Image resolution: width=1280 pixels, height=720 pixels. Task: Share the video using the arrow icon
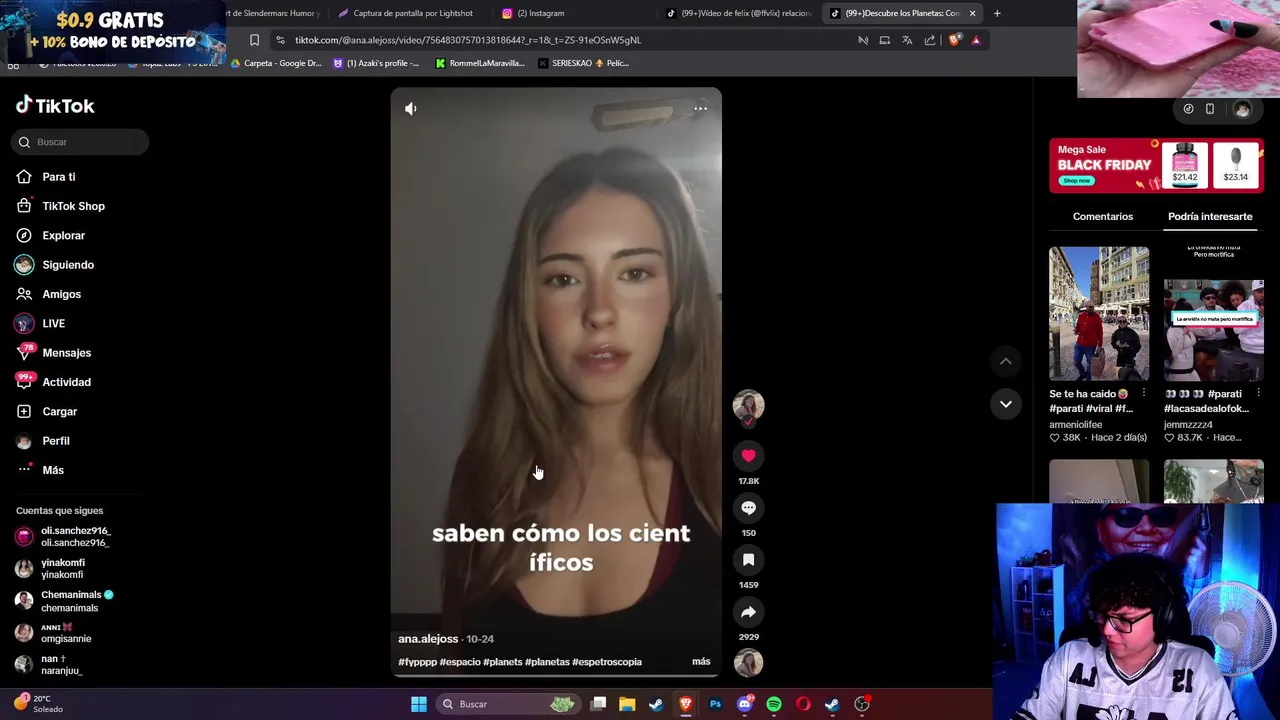(748, 611)
